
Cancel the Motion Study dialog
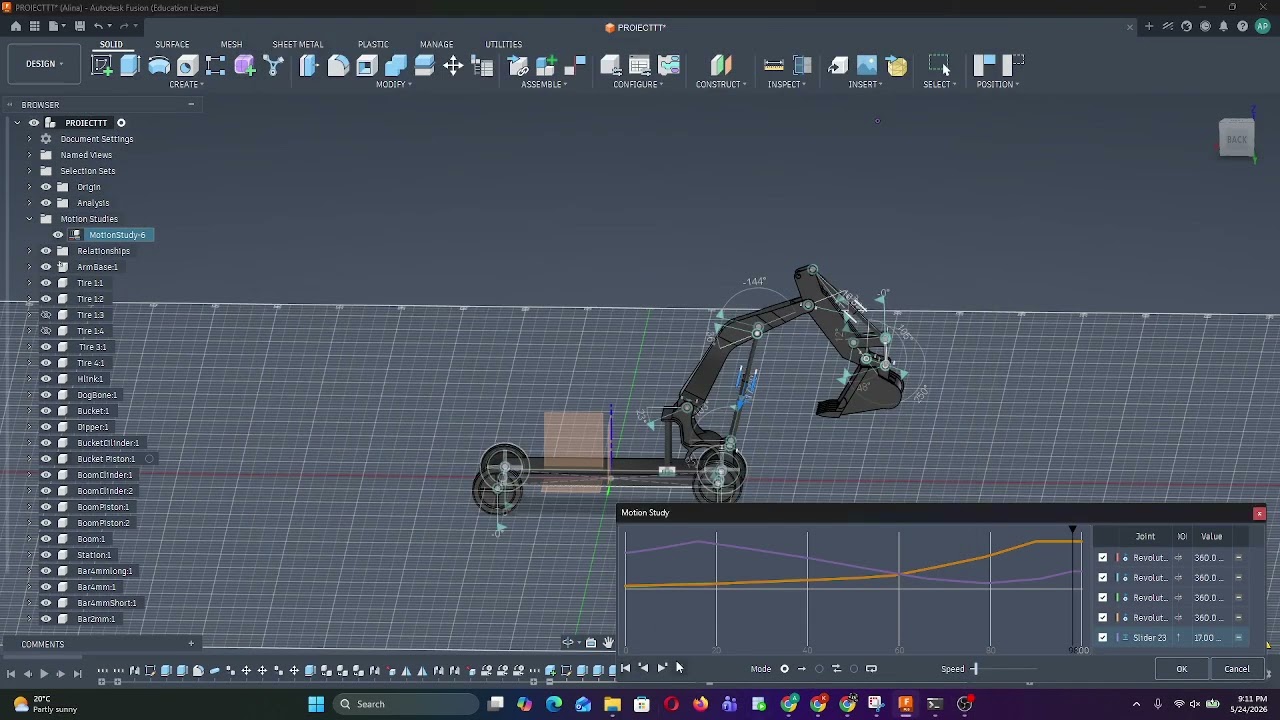(x=1237, y=669)
